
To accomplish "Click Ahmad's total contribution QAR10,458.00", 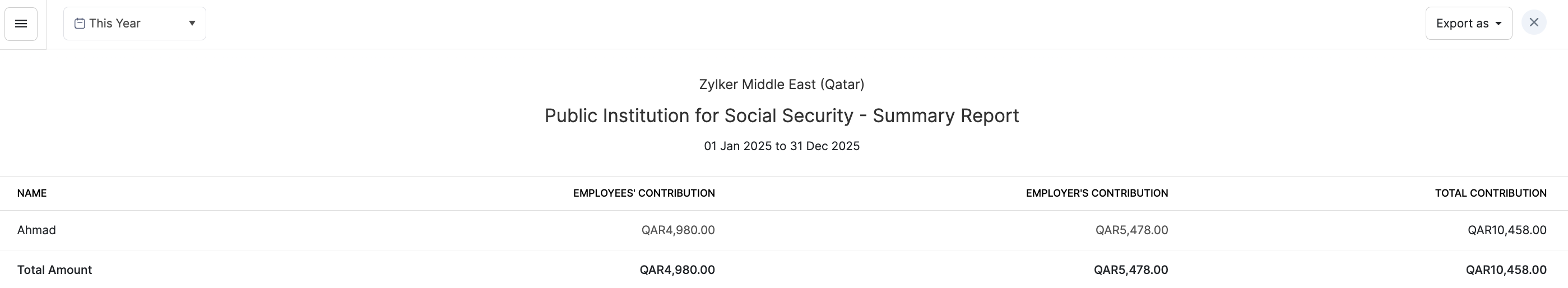I will (1506, 230).
